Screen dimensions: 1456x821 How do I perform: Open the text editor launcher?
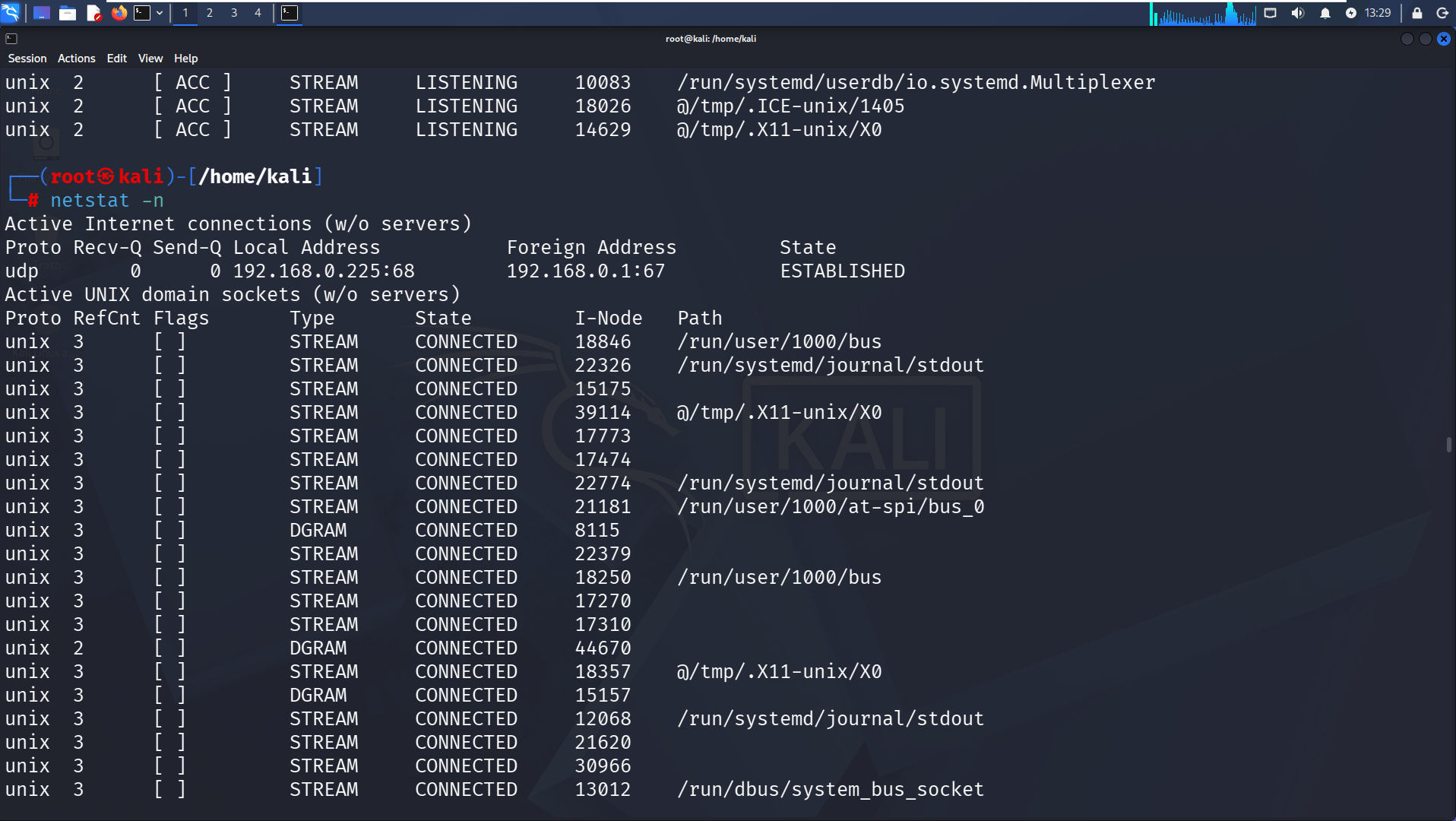point(93,13)
